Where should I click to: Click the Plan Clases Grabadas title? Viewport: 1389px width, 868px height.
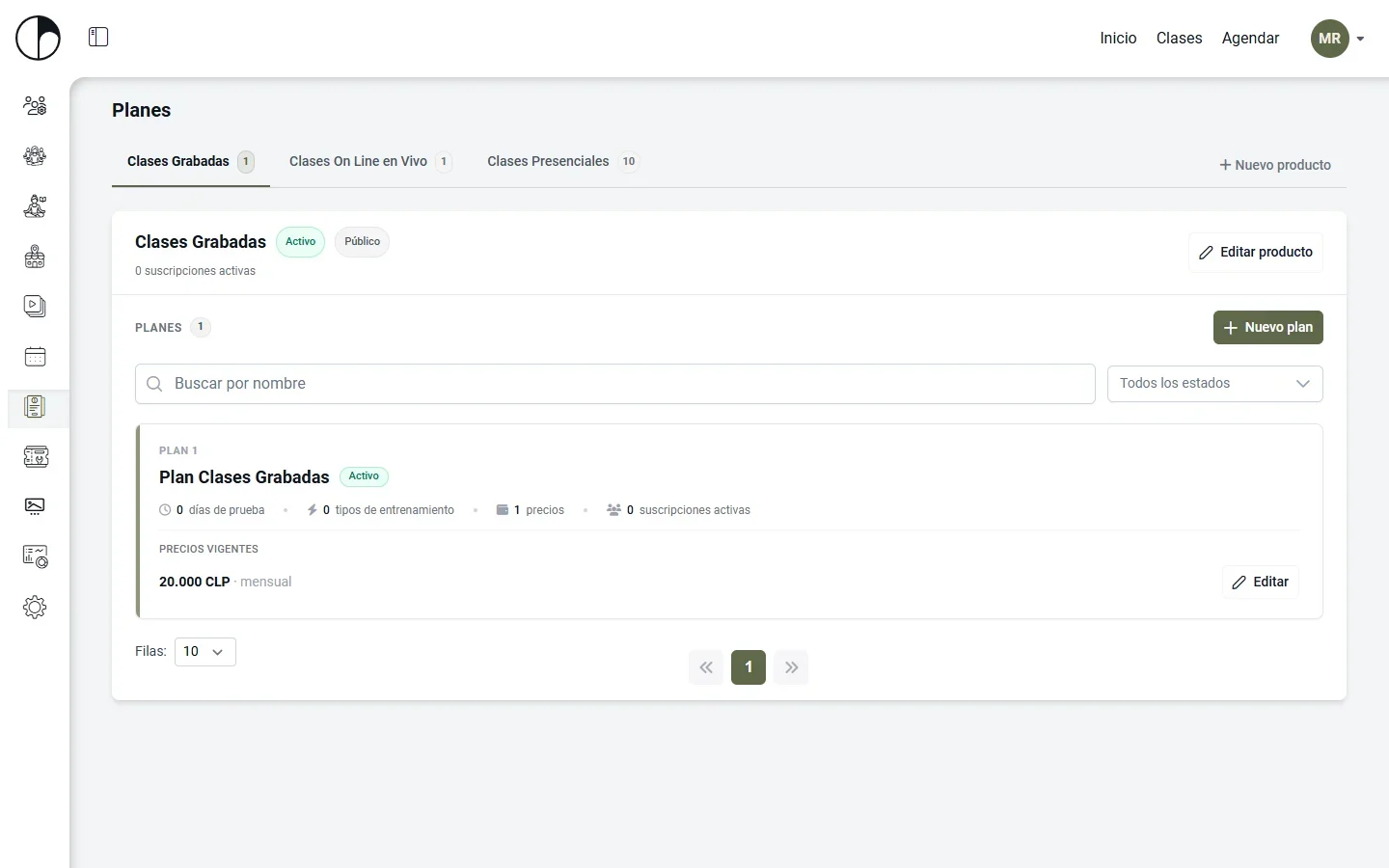(244, 477)
